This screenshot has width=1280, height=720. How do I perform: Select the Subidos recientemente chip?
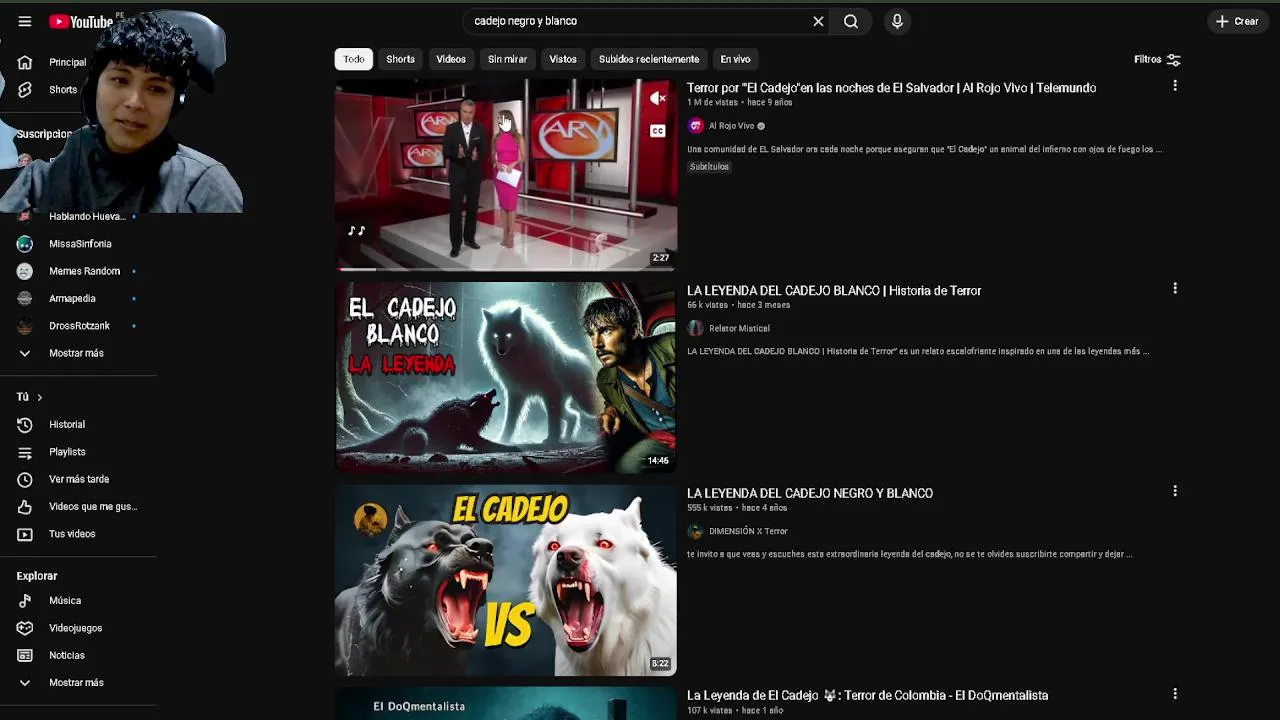click(649, 59)
